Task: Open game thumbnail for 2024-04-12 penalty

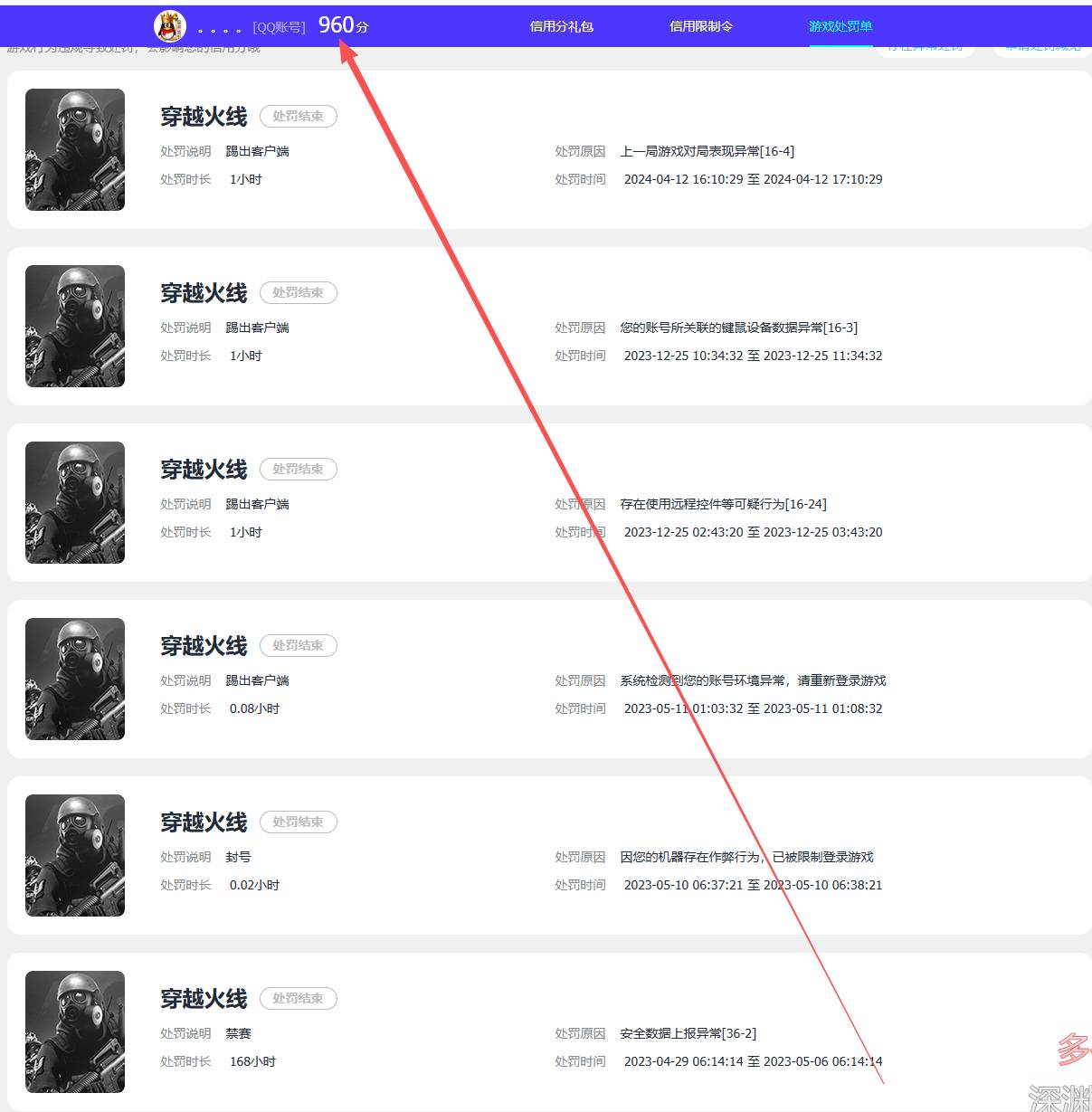Action: 75,149
